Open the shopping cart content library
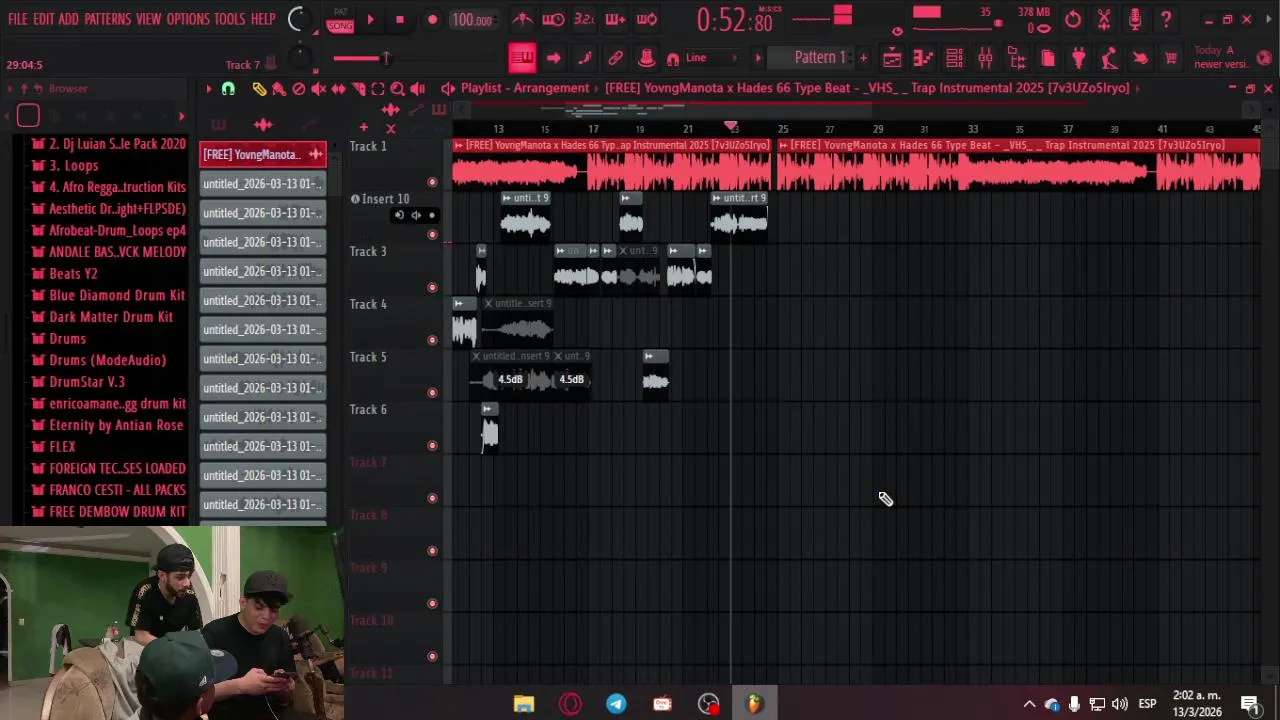 (1171, 58)
